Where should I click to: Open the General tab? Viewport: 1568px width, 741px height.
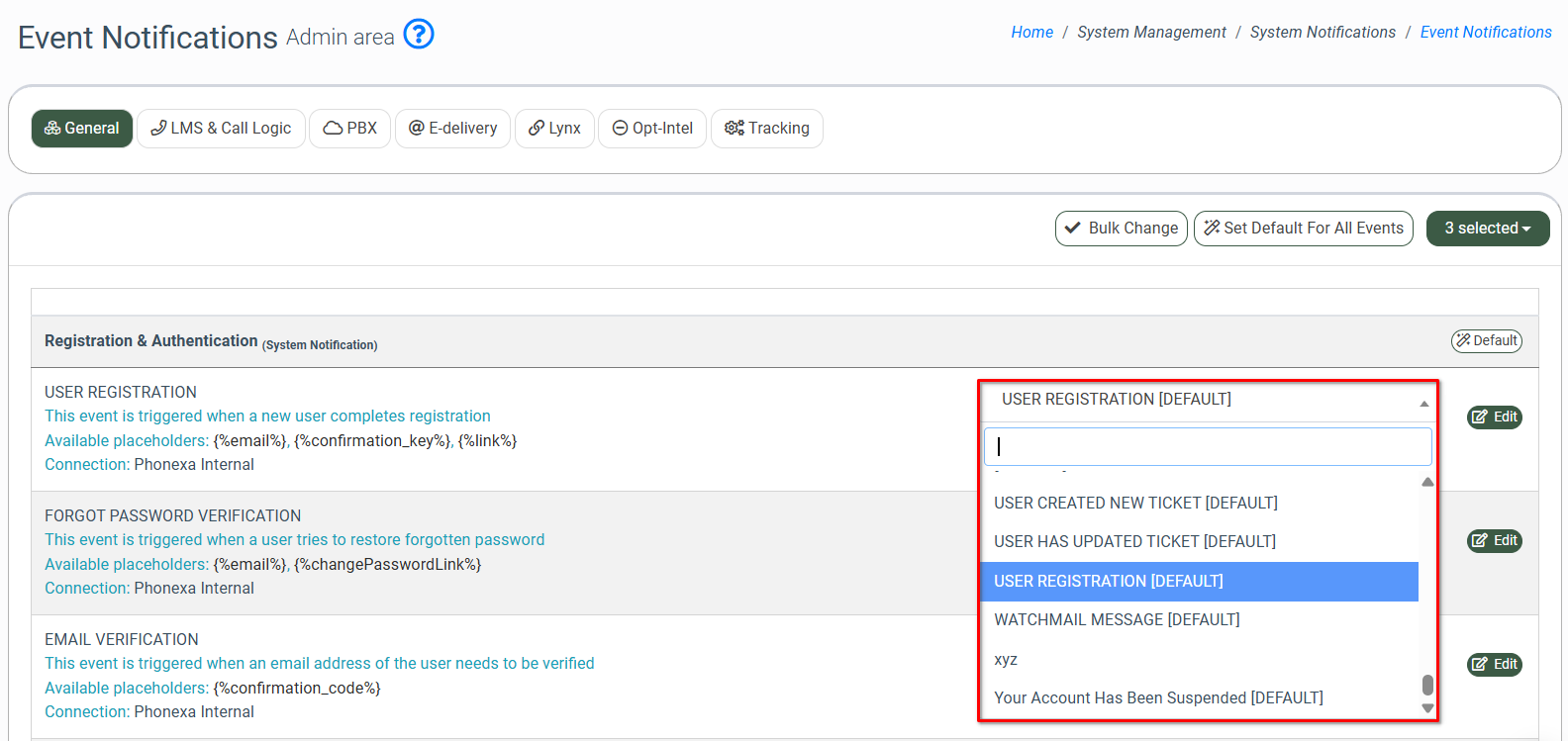click(x=82, y=129)
